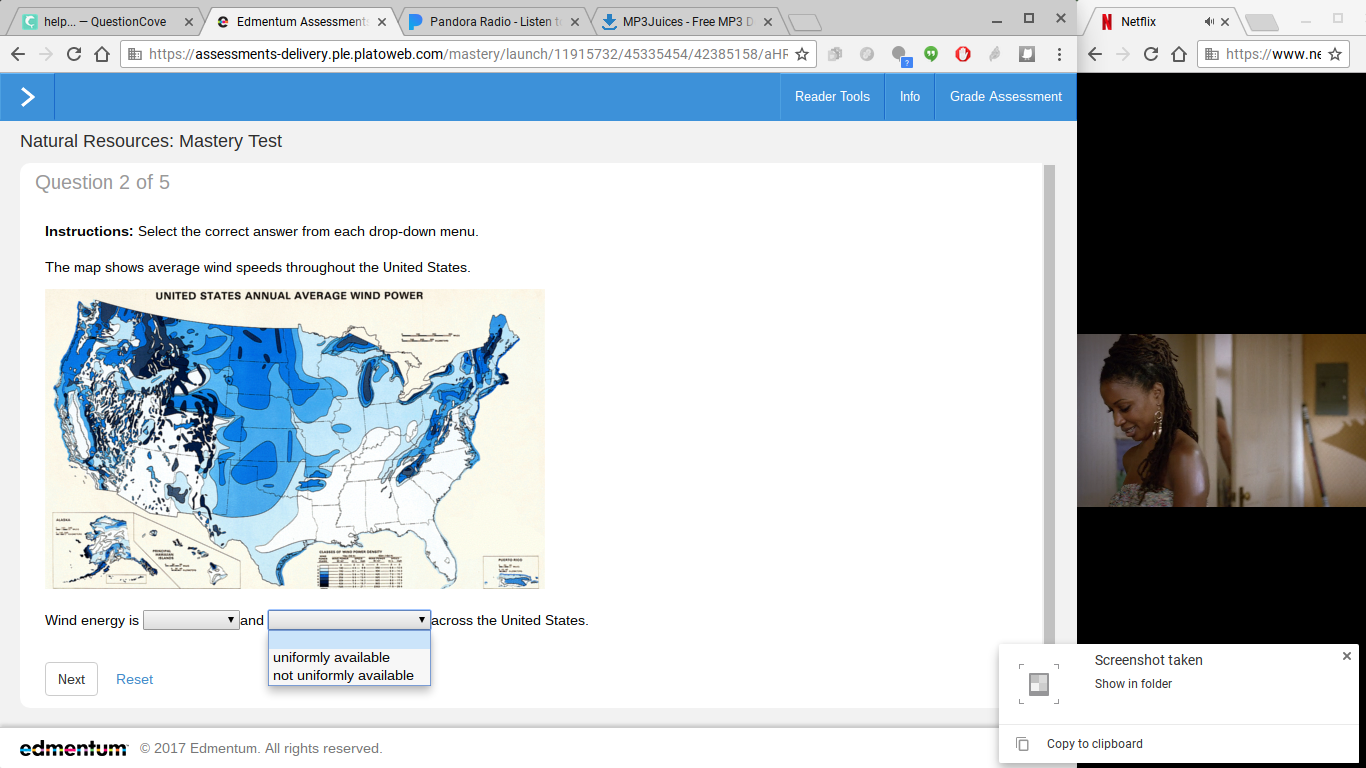Screen dimensions: 1366x768
Task: Go to browser home page in main window
Action: pos(101,54)
